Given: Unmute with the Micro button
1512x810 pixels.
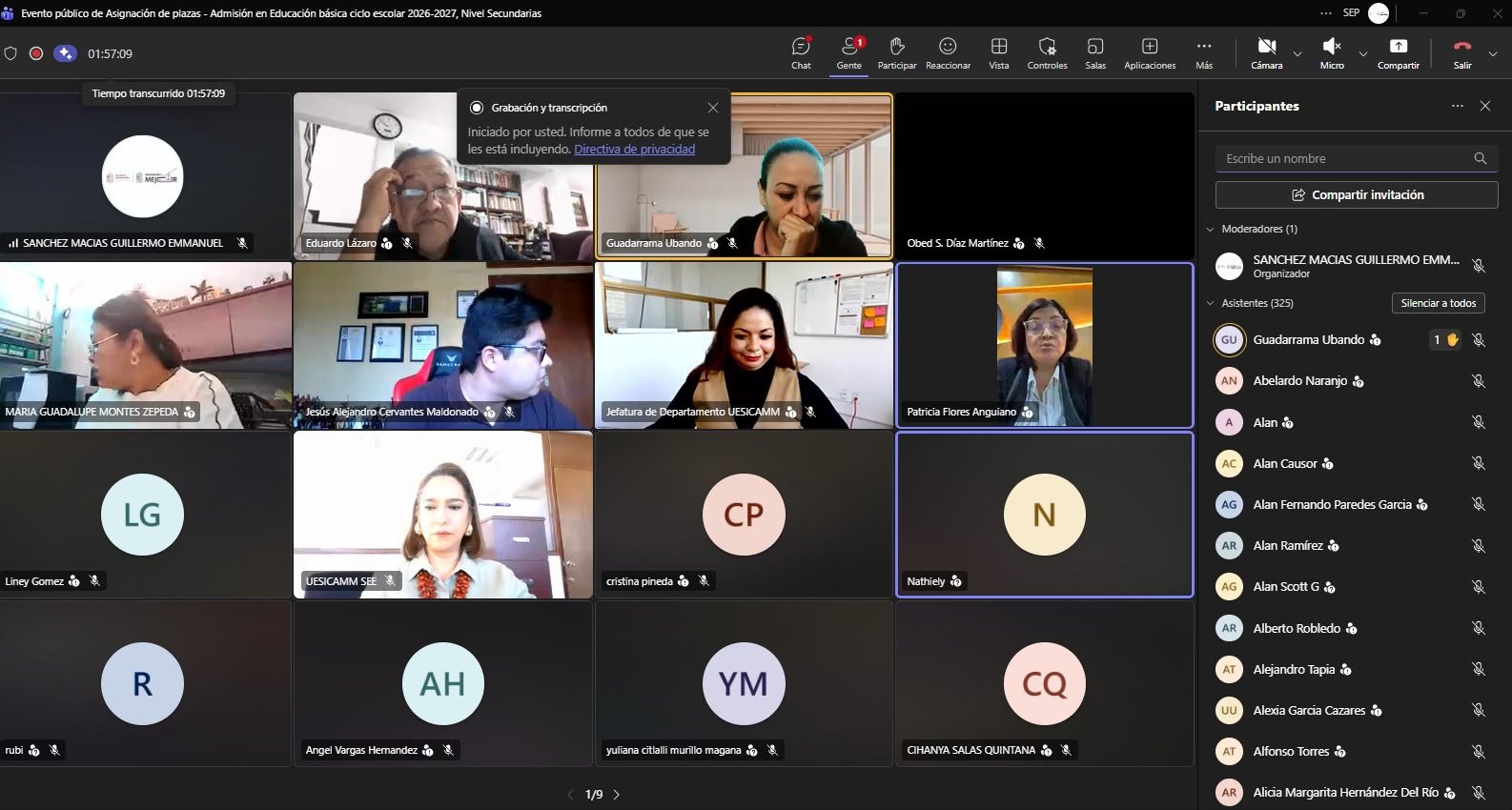Looking at the screenshot, I should click(x=1332, y=53).
